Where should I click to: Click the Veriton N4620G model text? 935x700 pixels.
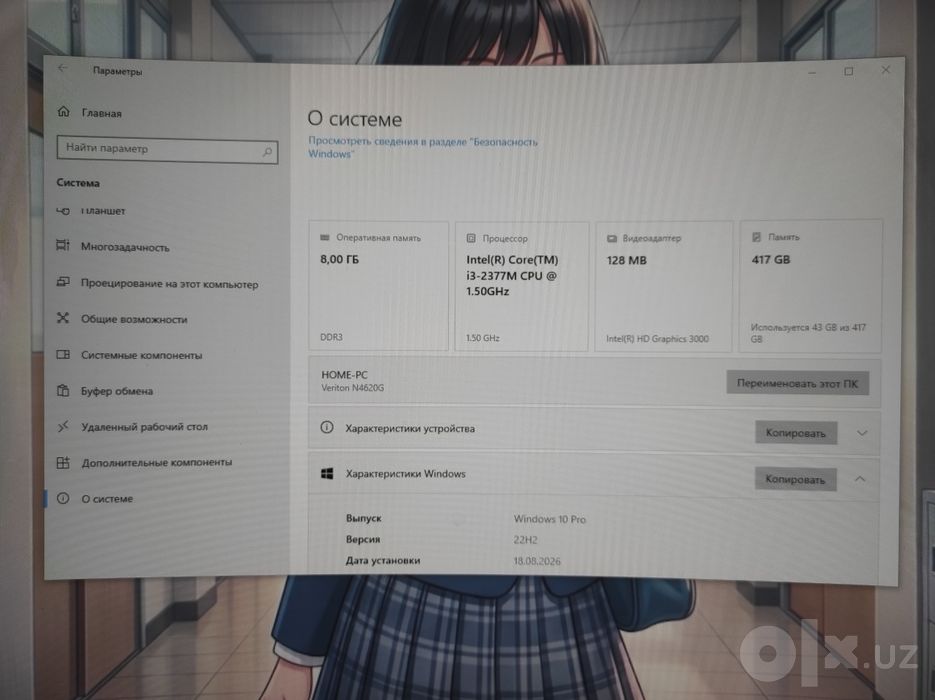click(x=353, y=388)
